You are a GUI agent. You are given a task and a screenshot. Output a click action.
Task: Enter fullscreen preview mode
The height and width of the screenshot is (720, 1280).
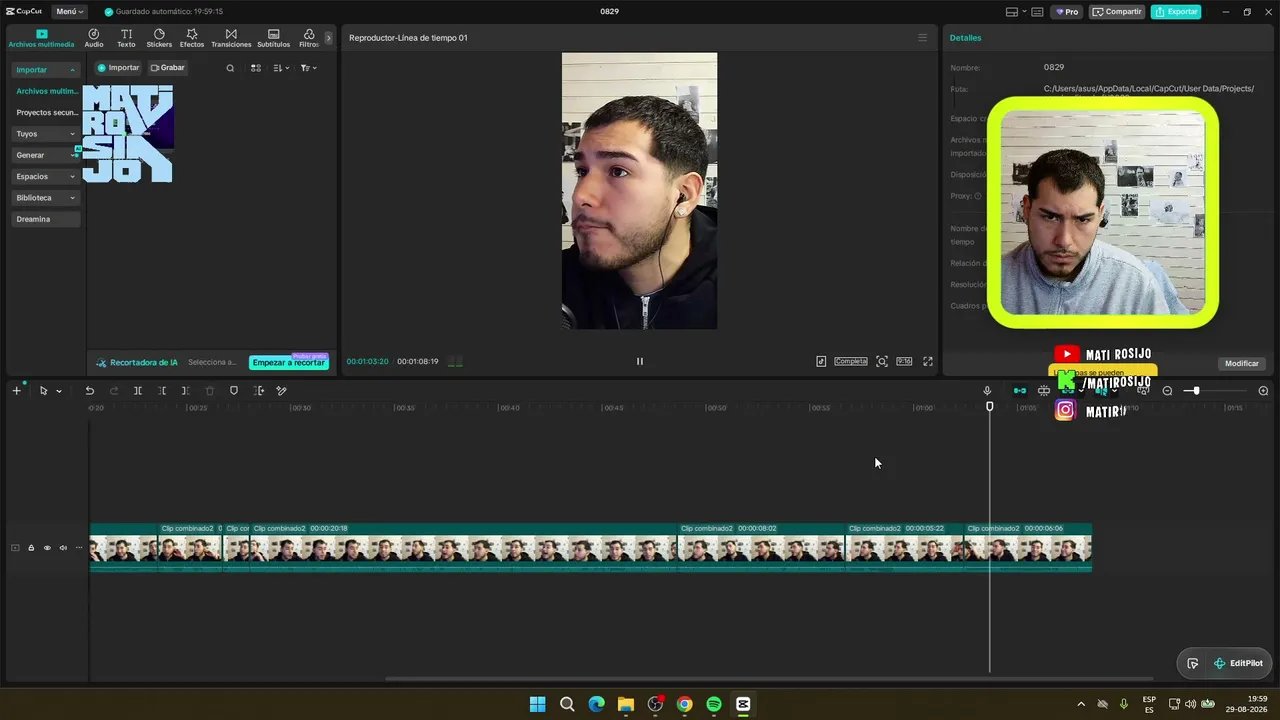928,361
